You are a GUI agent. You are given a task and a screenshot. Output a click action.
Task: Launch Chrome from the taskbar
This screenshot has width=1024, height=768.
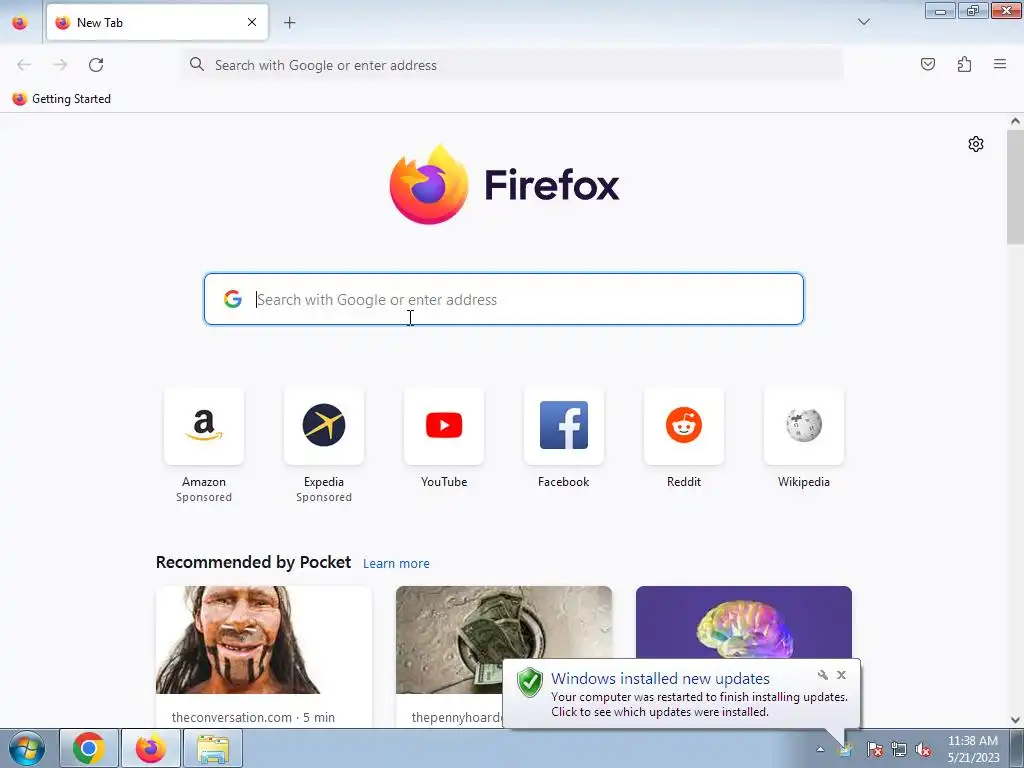click(89, 748)
